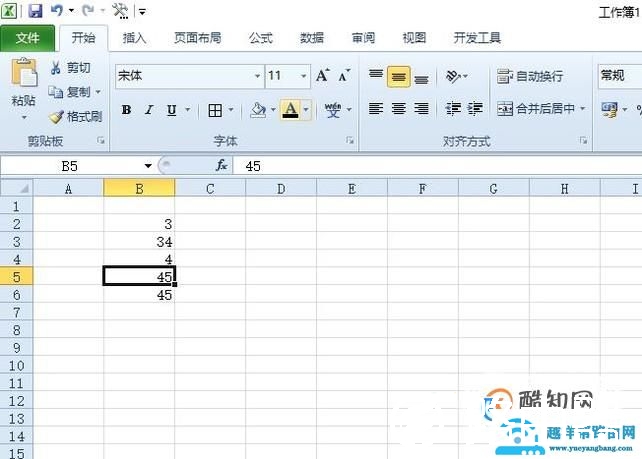Click the Redo arrow icon
Image resolution: width=642 pixels, height=459 pixels.
(x=87, y=11)
